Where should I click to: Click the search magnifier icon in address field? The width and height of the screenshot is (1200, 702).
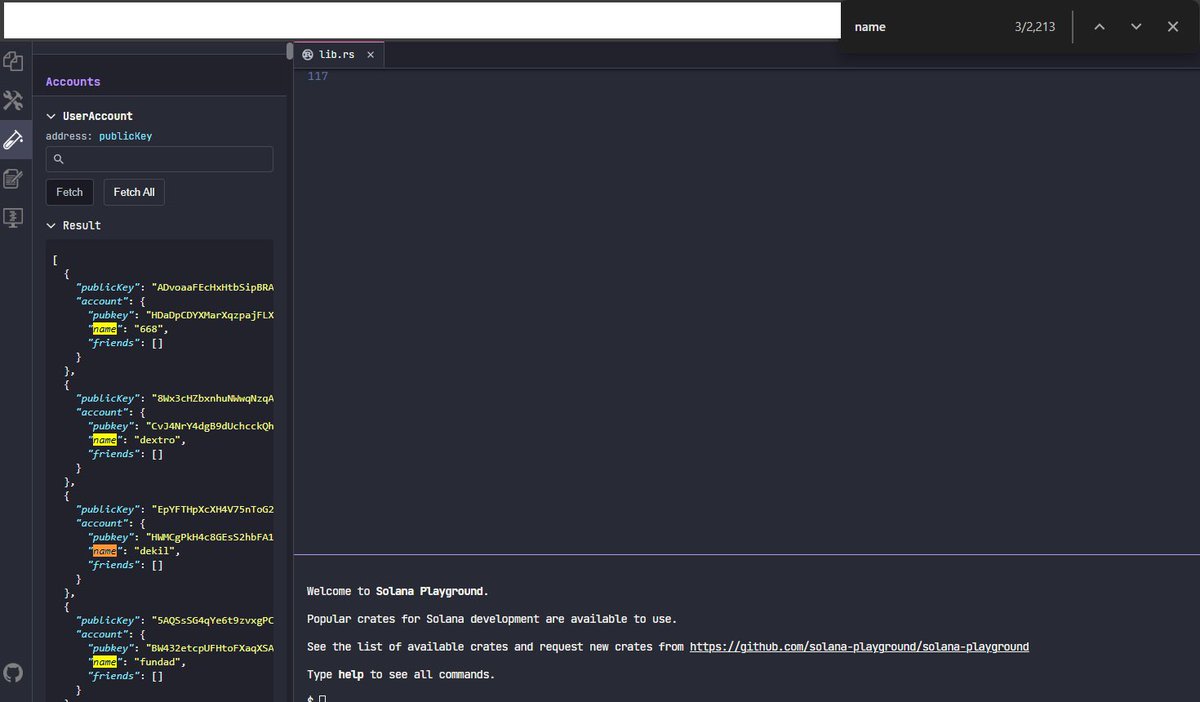point(59,159)
